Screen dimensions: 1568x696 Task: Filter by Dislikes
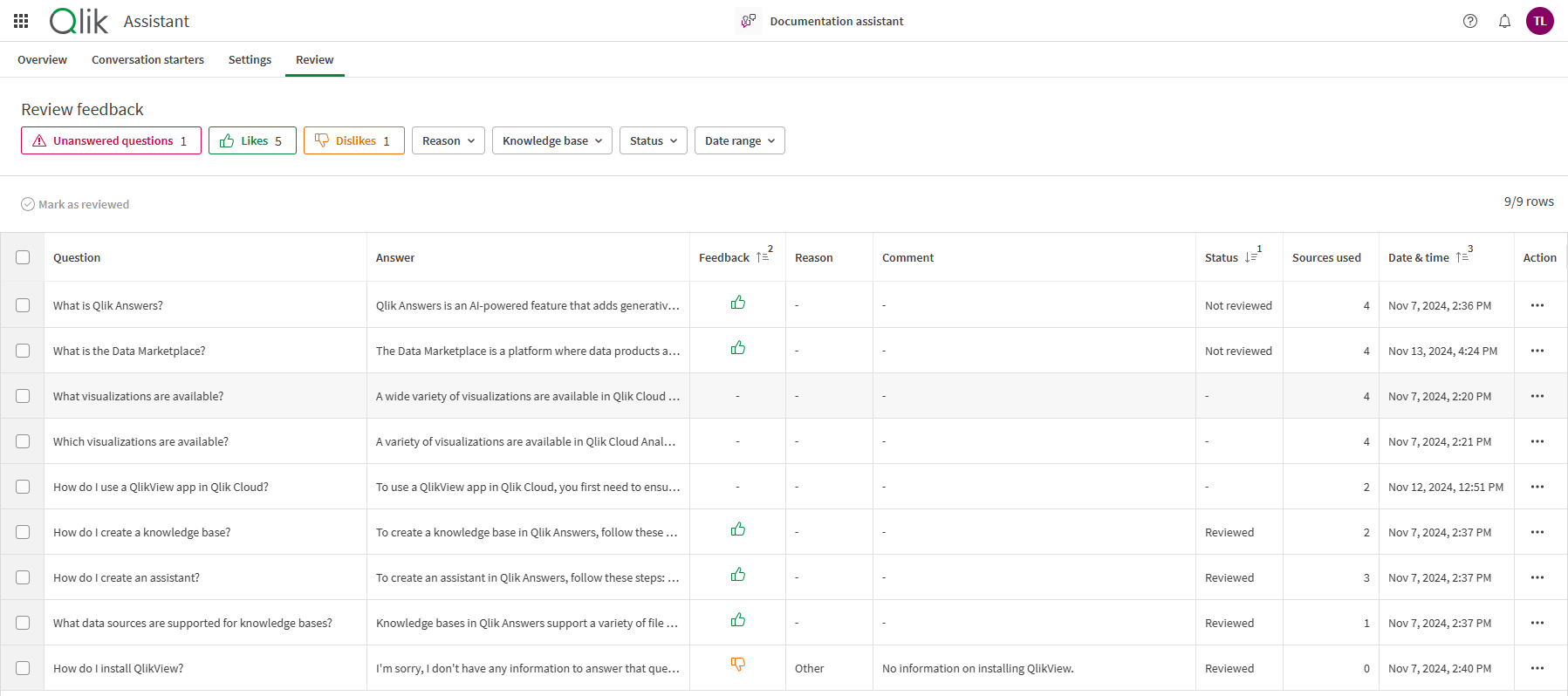click(x=354, y=140)
